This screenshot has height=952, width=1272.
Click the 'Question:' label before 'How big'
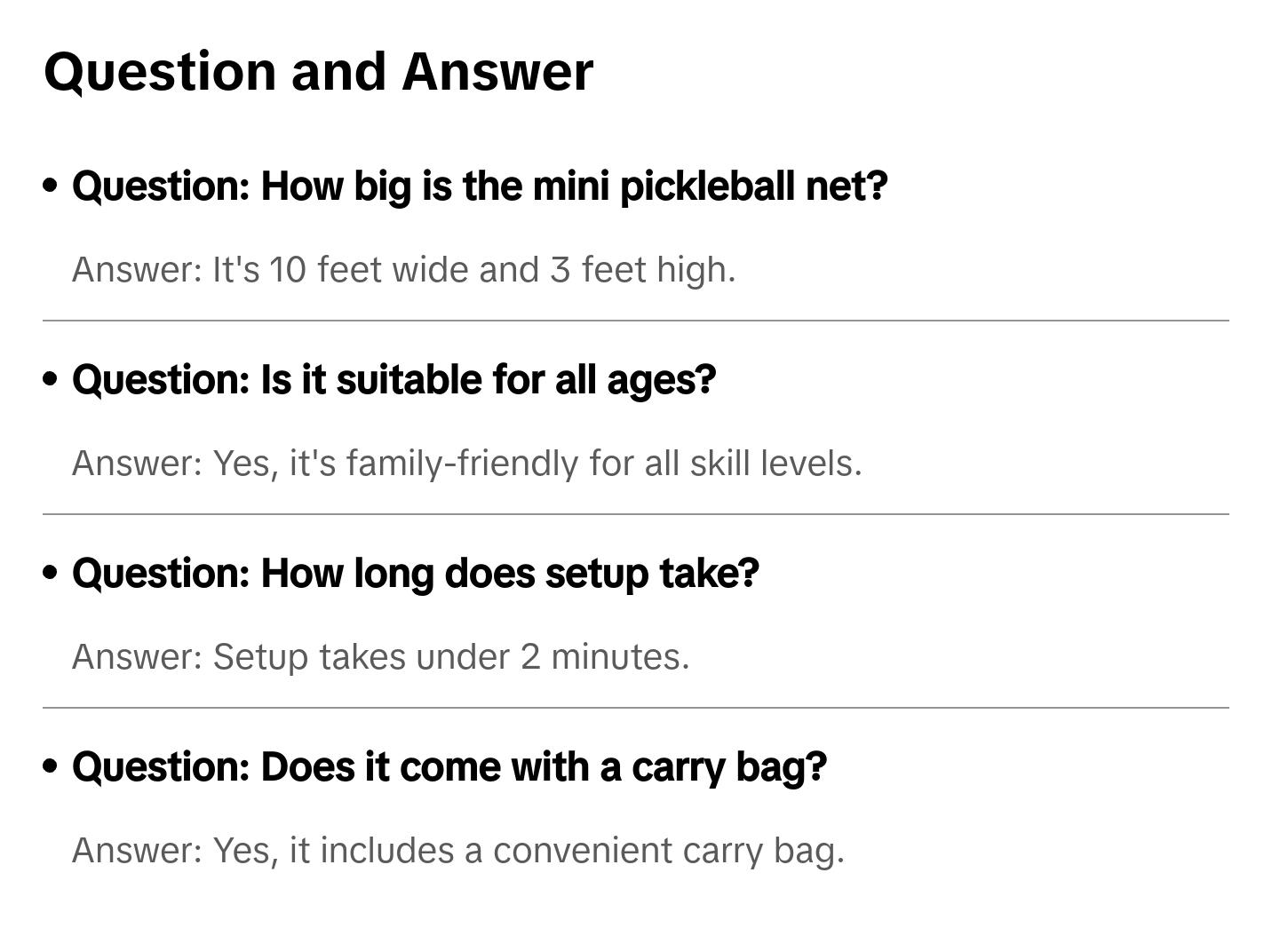pos(162,186)
